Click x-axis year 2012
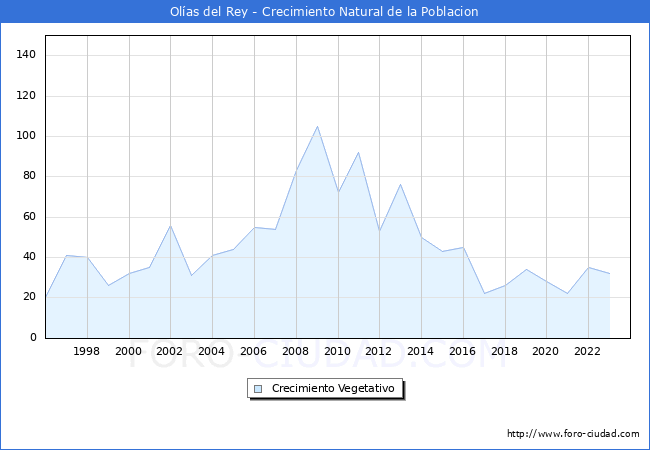650x450 pixels. pos(378,351)
